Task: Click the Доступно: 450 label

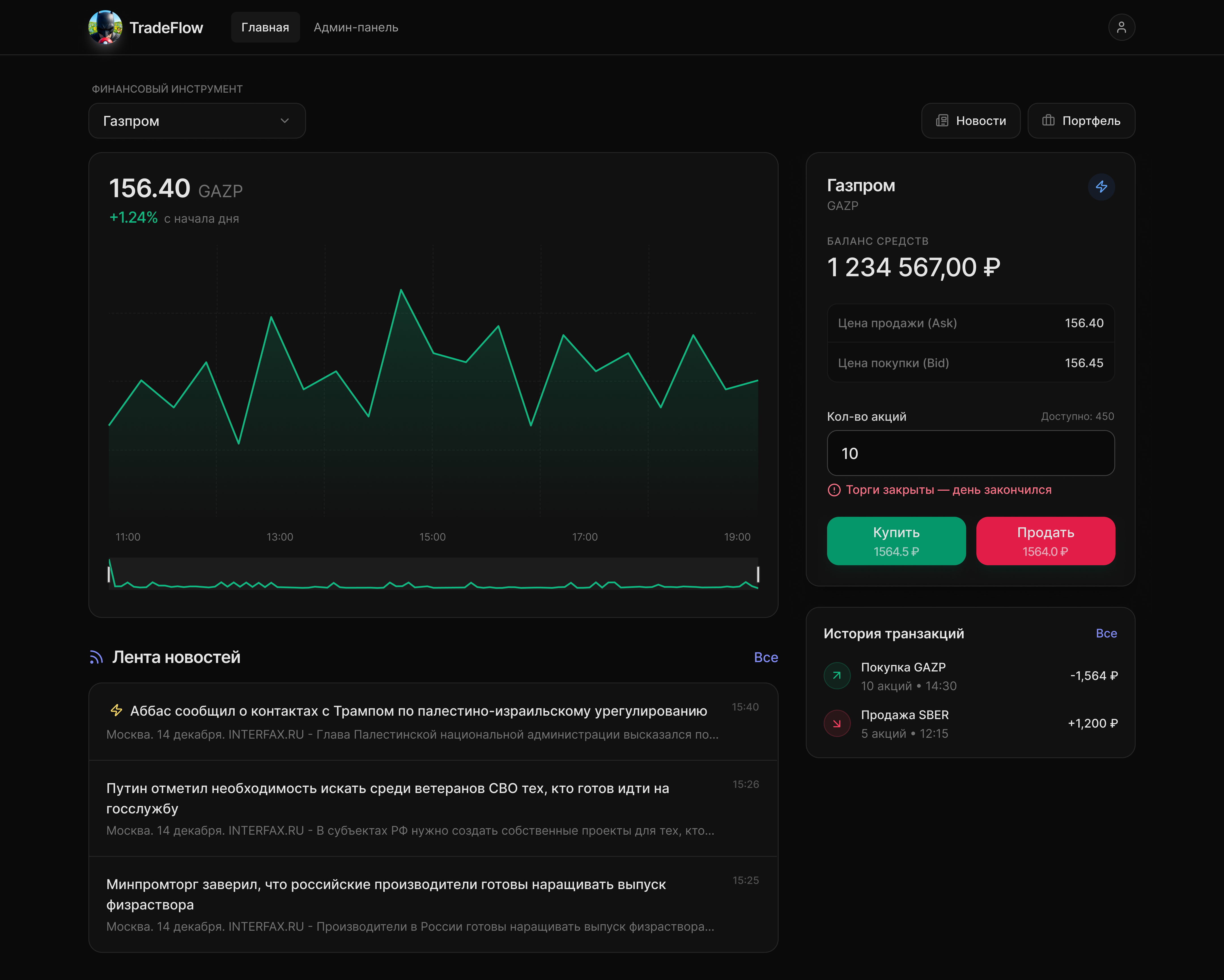Action: 1077,416
